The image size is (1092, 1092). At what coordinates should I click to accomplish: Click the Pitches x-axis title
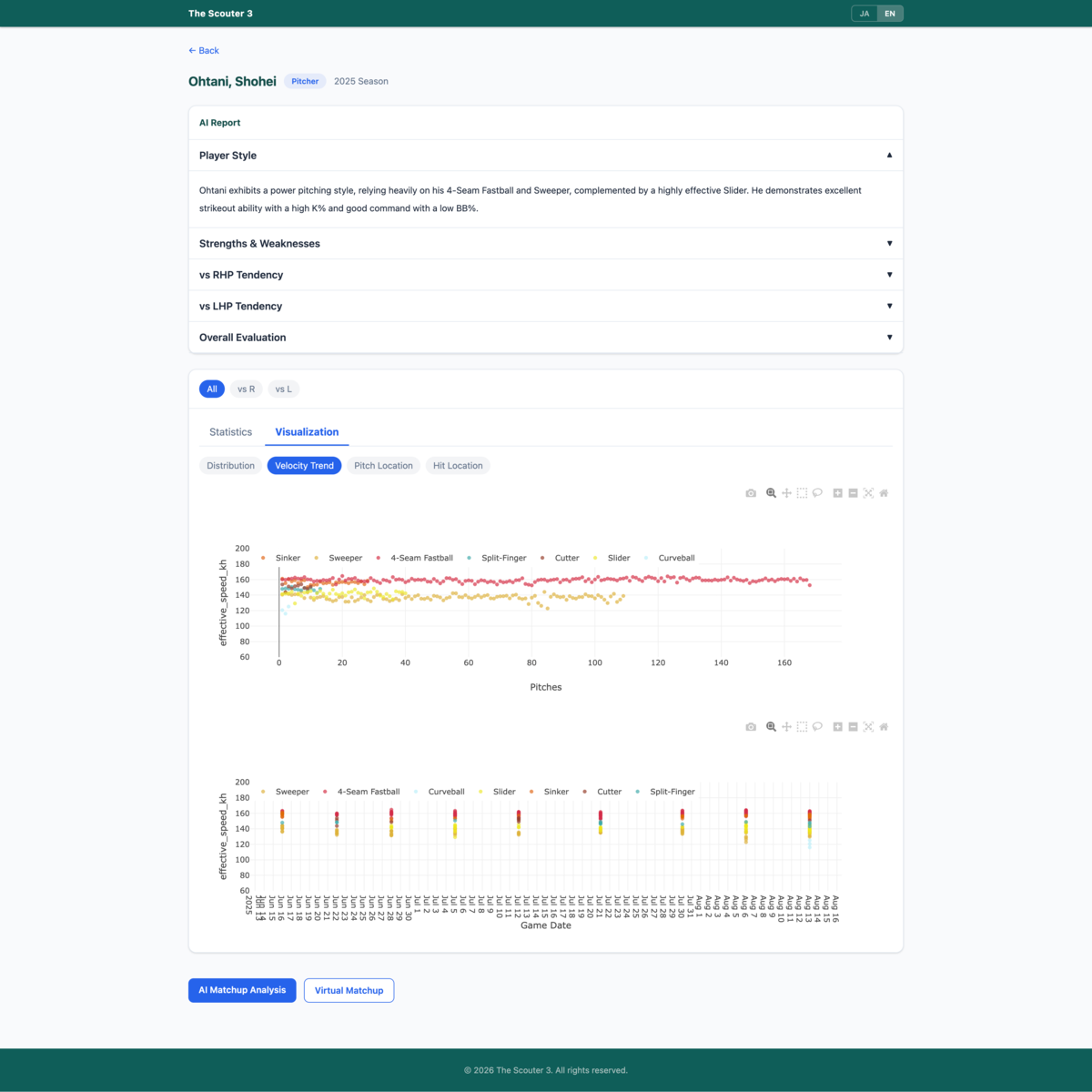tap(546, 687)
